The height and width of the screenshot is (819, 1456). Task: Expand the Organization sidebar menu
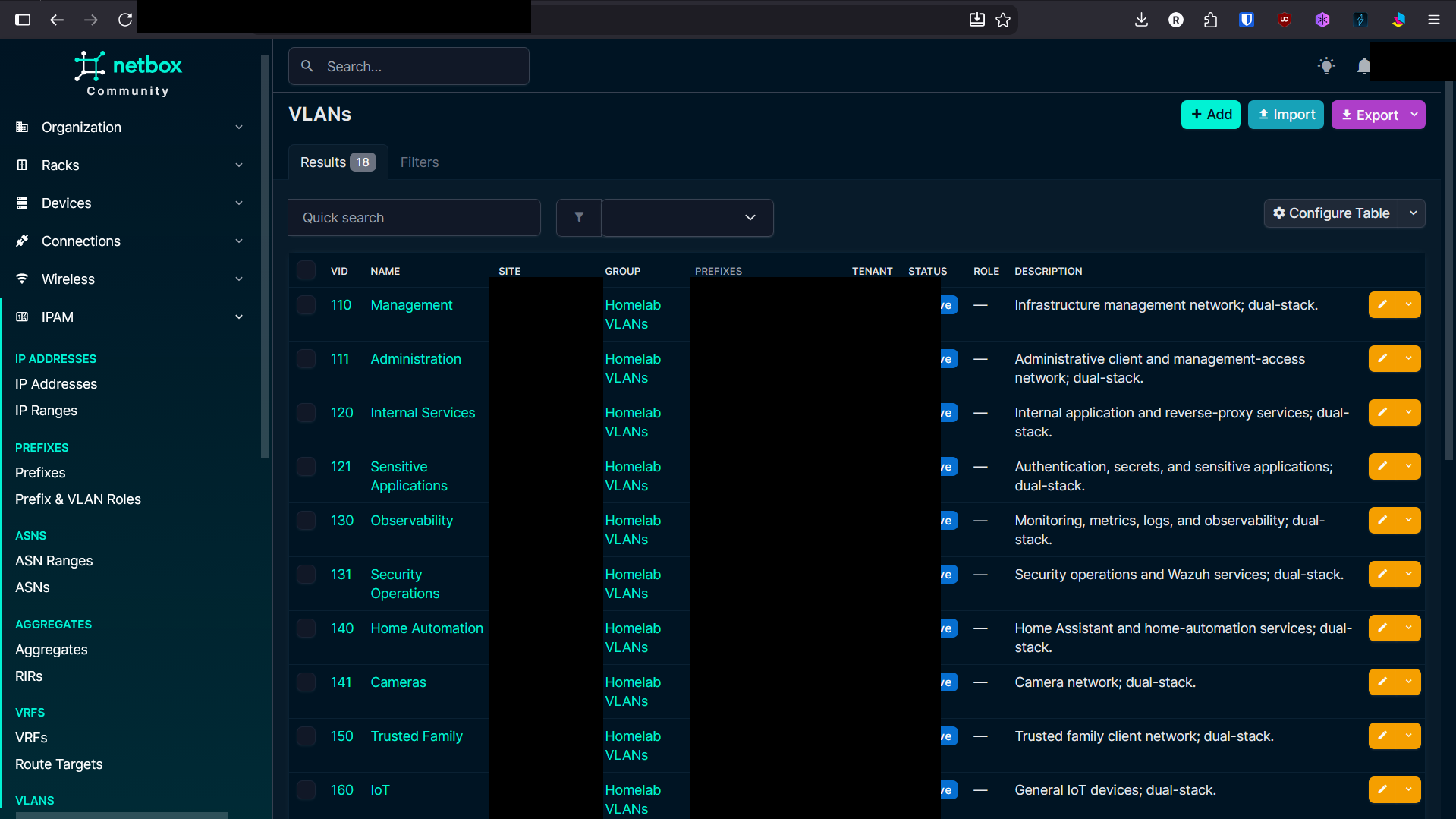click(129, 128)
